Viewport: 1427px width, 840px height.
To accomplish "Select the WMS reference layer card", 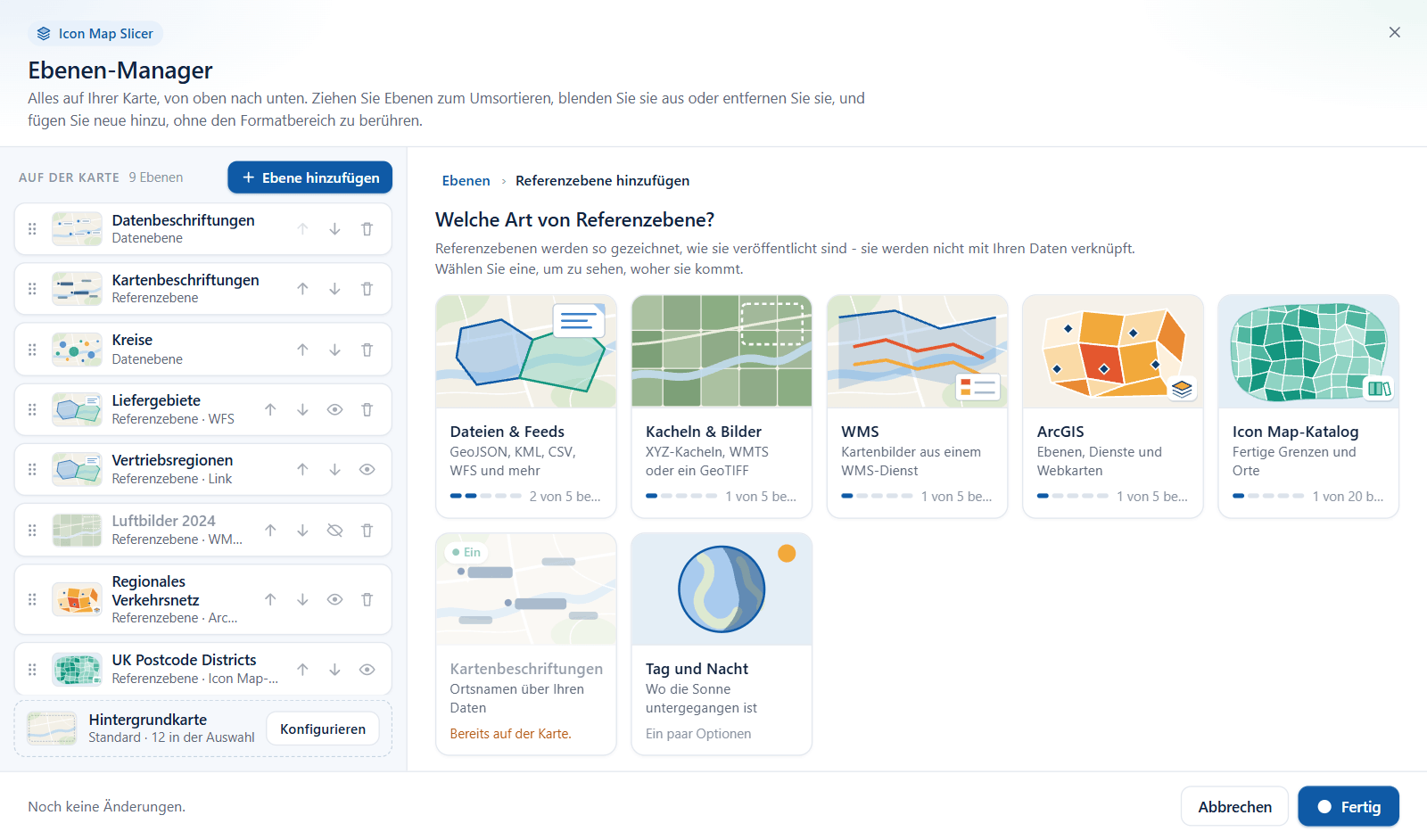I will pyautogui.click(x=917, y=407).
